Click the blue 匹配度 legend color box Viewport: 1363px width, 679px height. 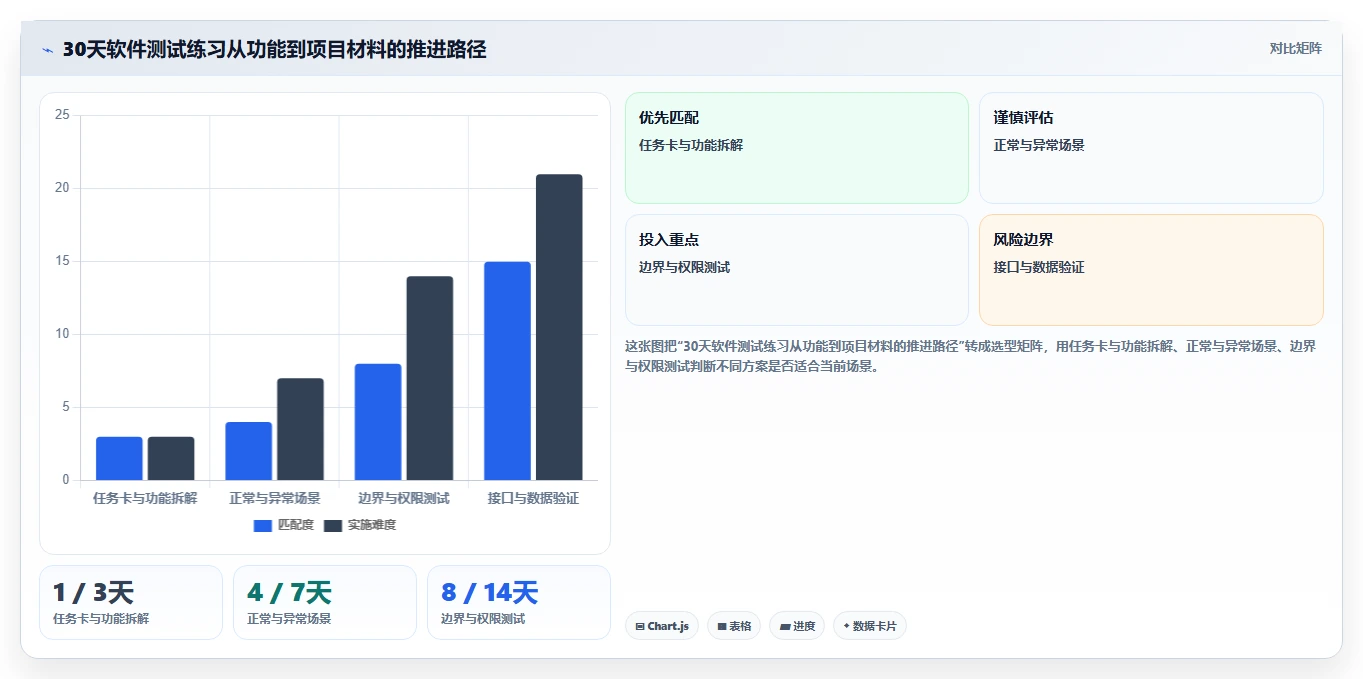tap(263, 525)
